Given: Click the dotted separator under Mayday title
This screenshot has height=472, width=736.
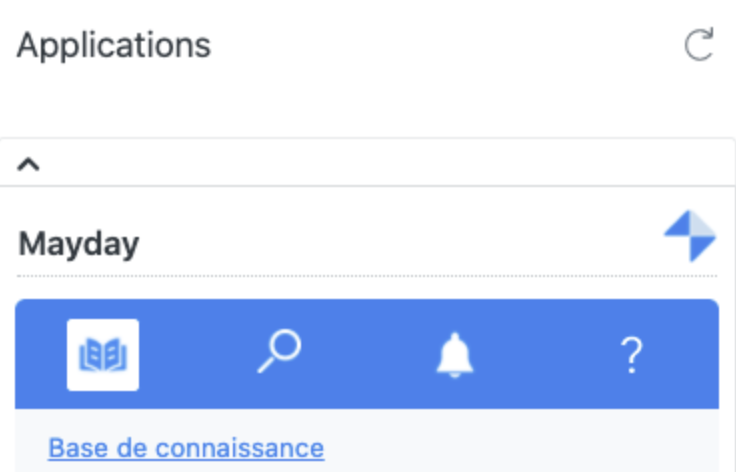Looking at the screenshot, I should coord(367,275).
